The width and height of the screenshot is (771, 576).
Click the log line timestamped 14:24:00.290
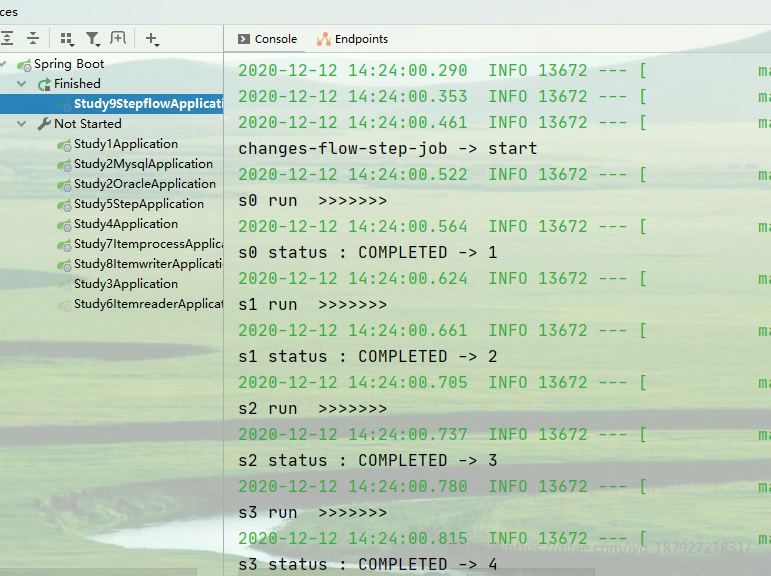[x=504, y=71]
